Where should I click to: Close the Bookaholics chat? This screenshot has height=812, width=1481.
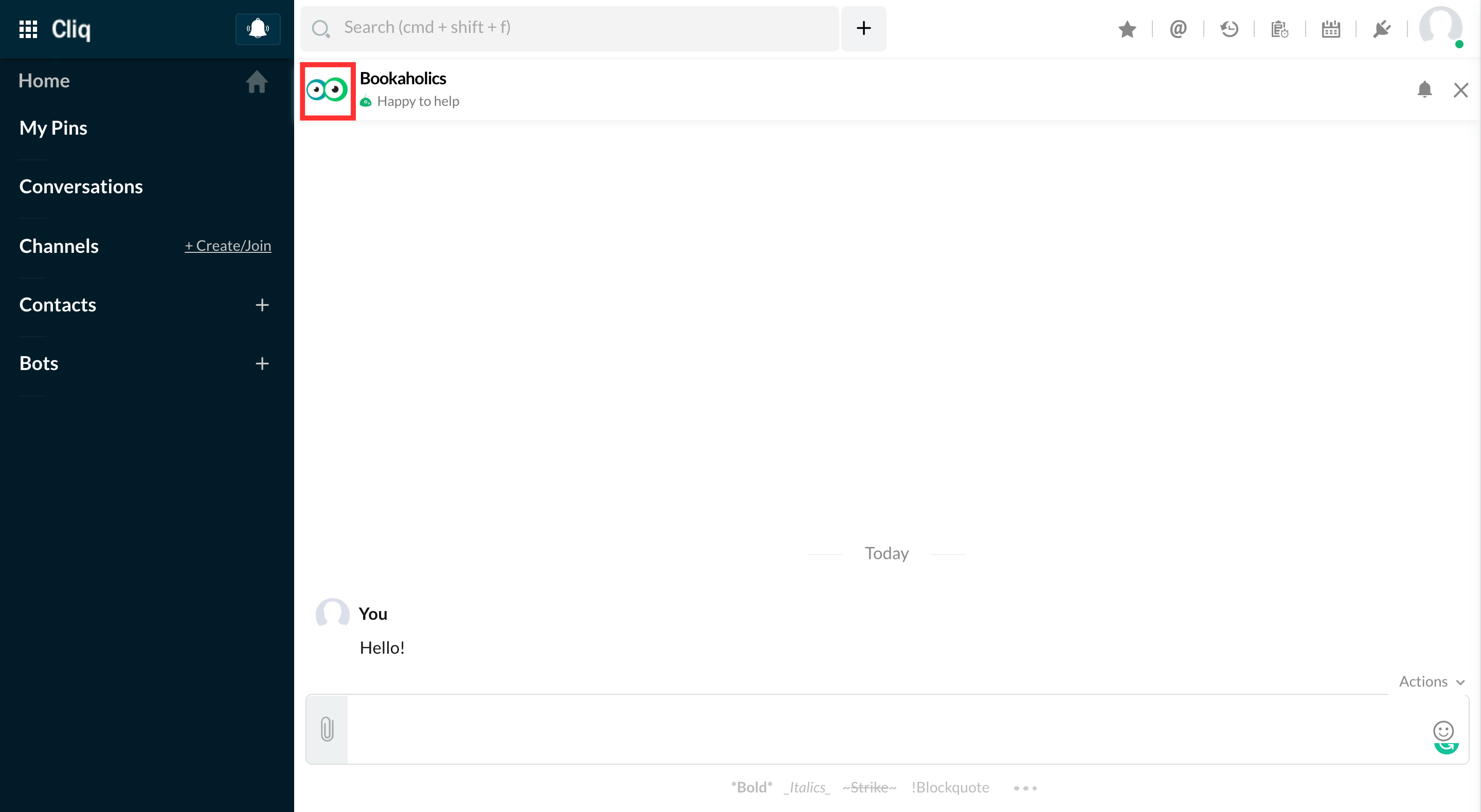(1461, 90)
